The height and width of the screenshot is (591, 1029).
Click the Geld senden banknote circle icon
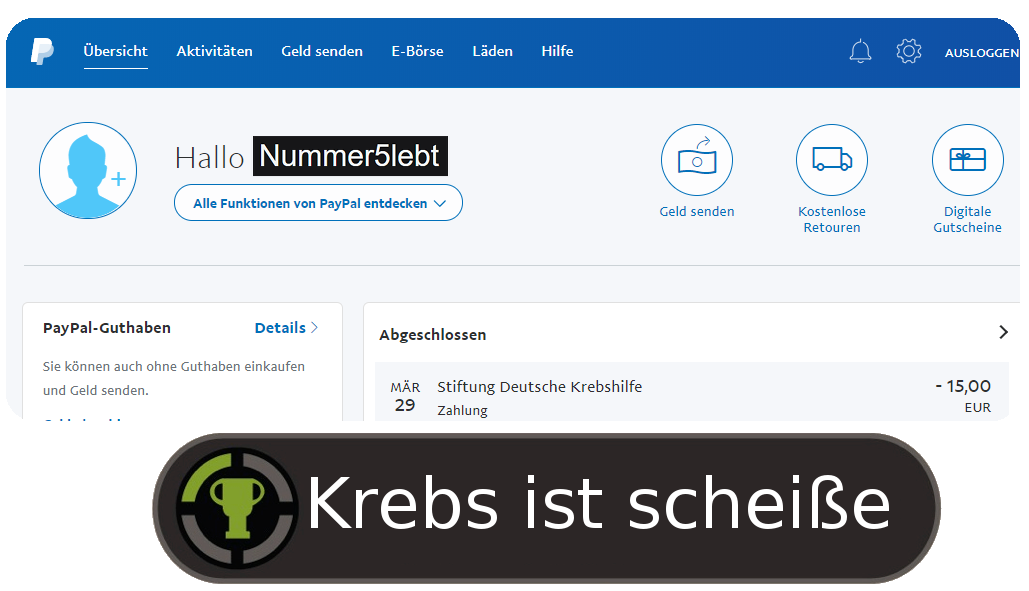pyautogui.click(x=696, y=160)
